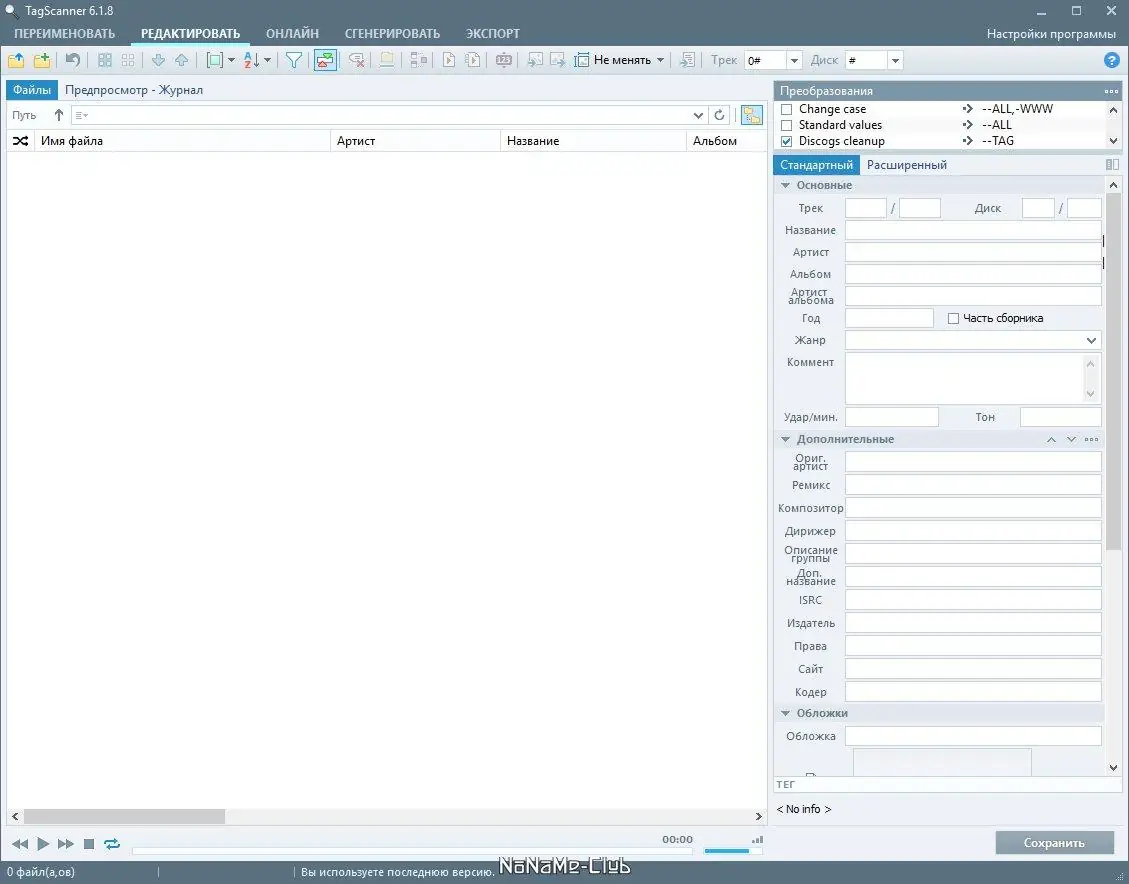
Task: Stop playback with the square stop button
Action: pyautogui.click(x=89, y=844)
